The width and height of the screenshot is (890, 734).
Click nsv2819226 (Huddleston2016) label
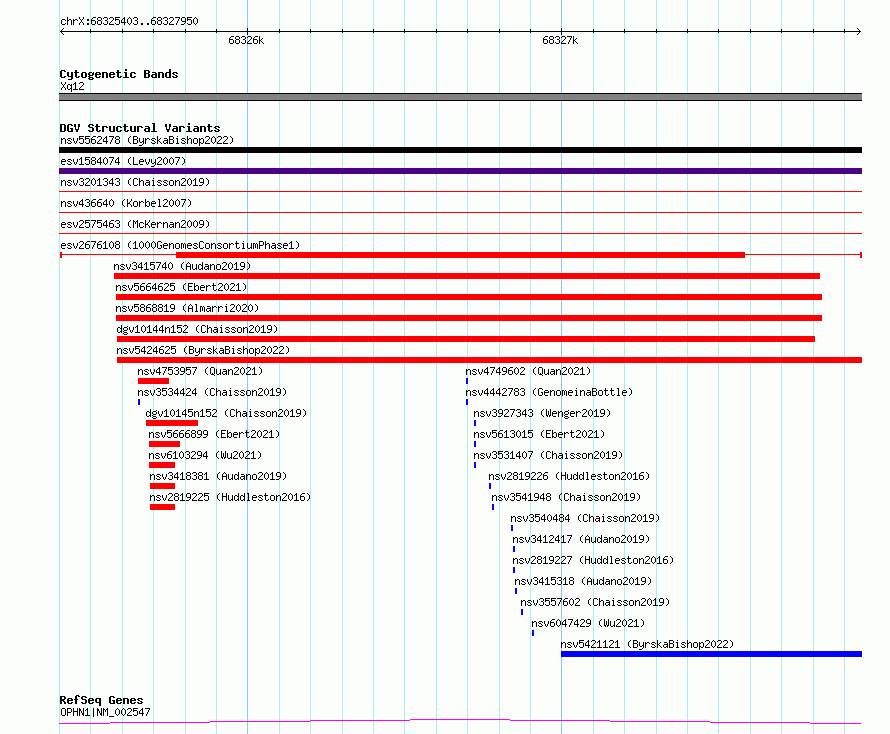point(569,476)
